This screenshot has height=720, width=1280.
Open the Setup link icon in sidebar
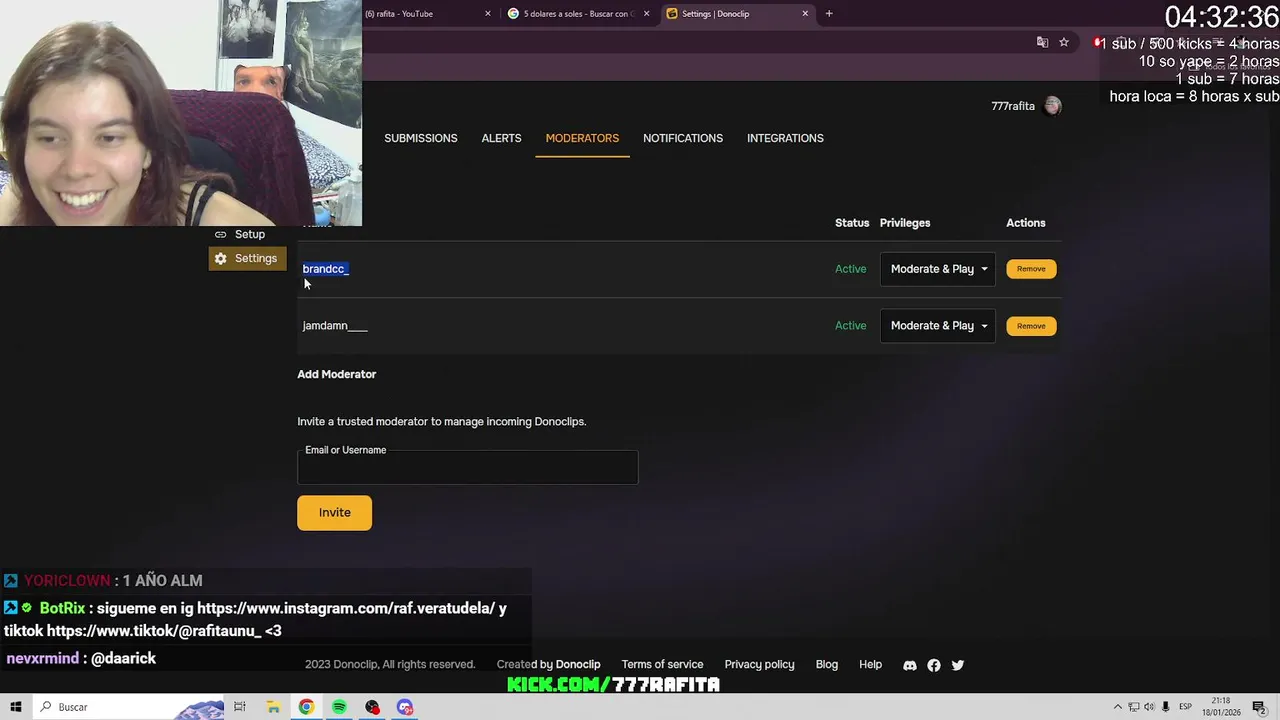click(x=221, y=234)
